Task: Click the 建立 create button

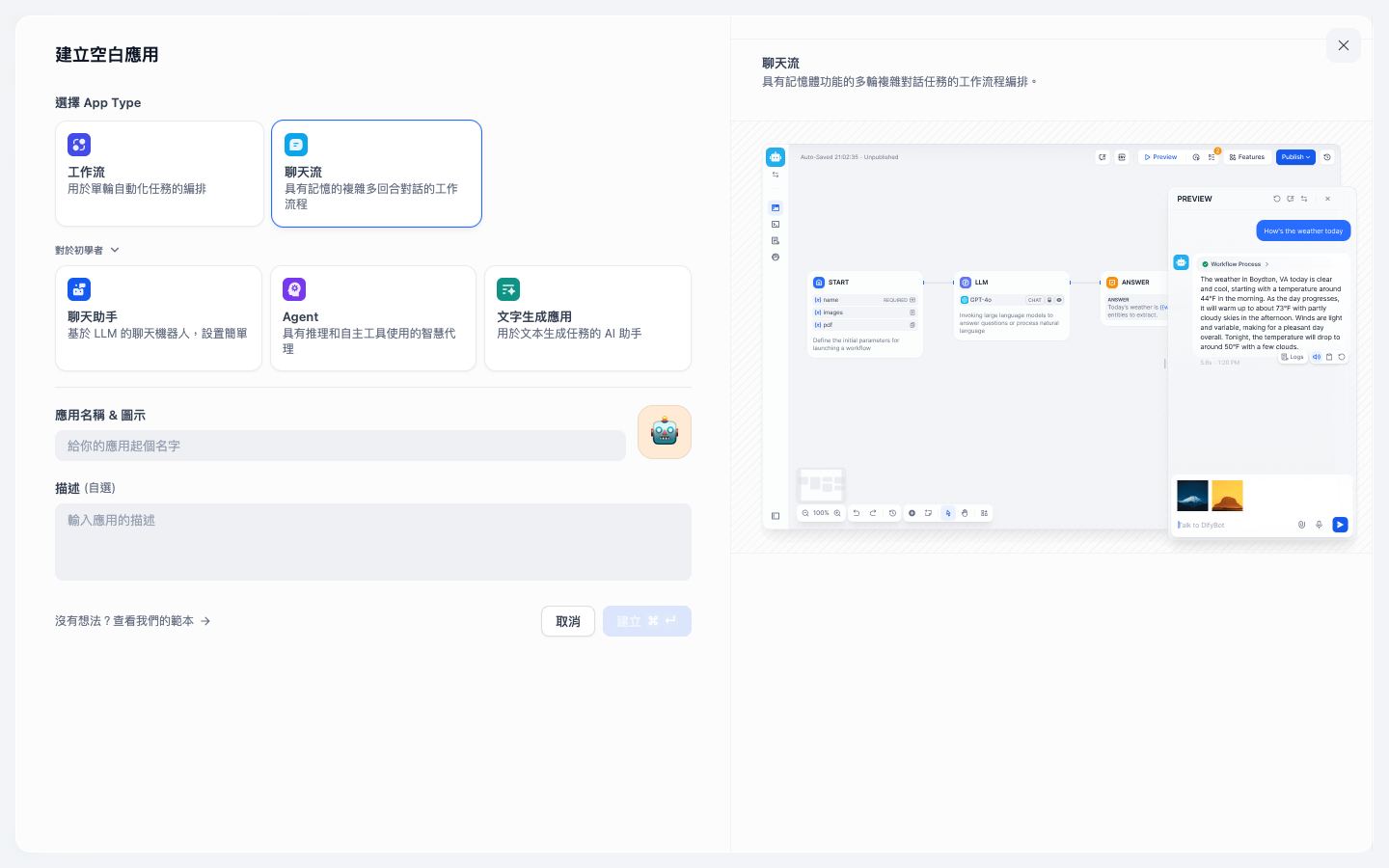Action: point(647,621)
